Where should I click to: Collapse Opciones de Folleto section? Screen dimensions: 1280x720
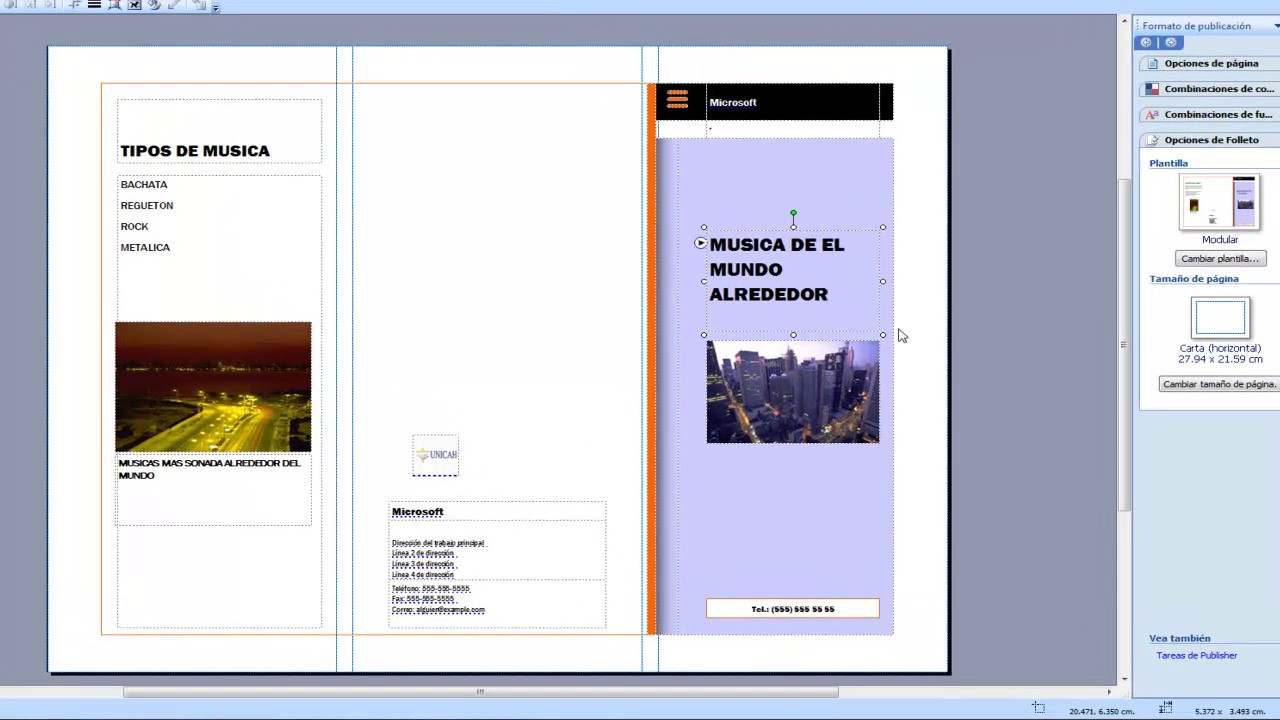pyautogui.click(x=1210, y=140)
